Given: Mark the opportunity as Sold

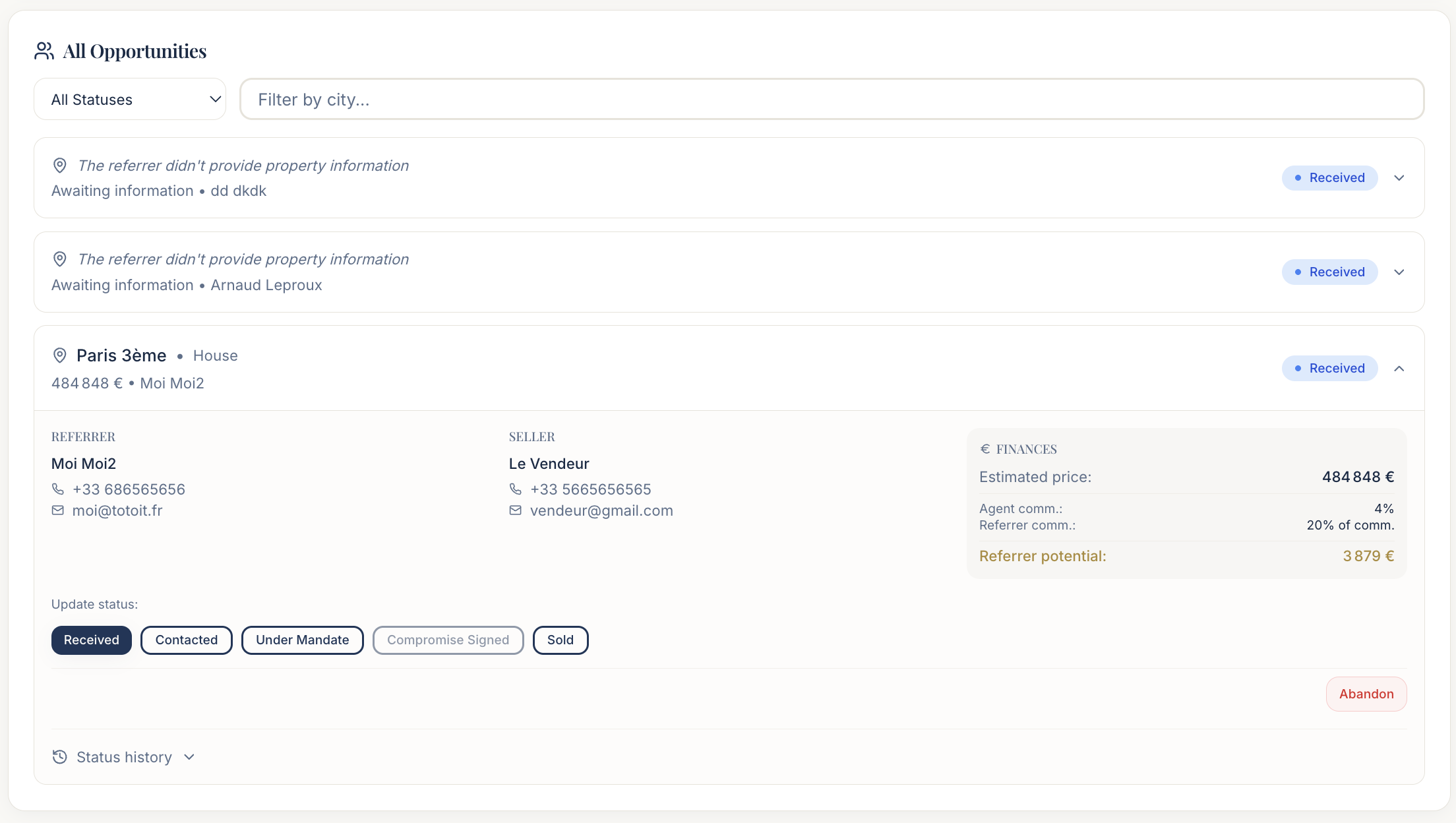Looking at the screenshot, I should coord(560,640).
